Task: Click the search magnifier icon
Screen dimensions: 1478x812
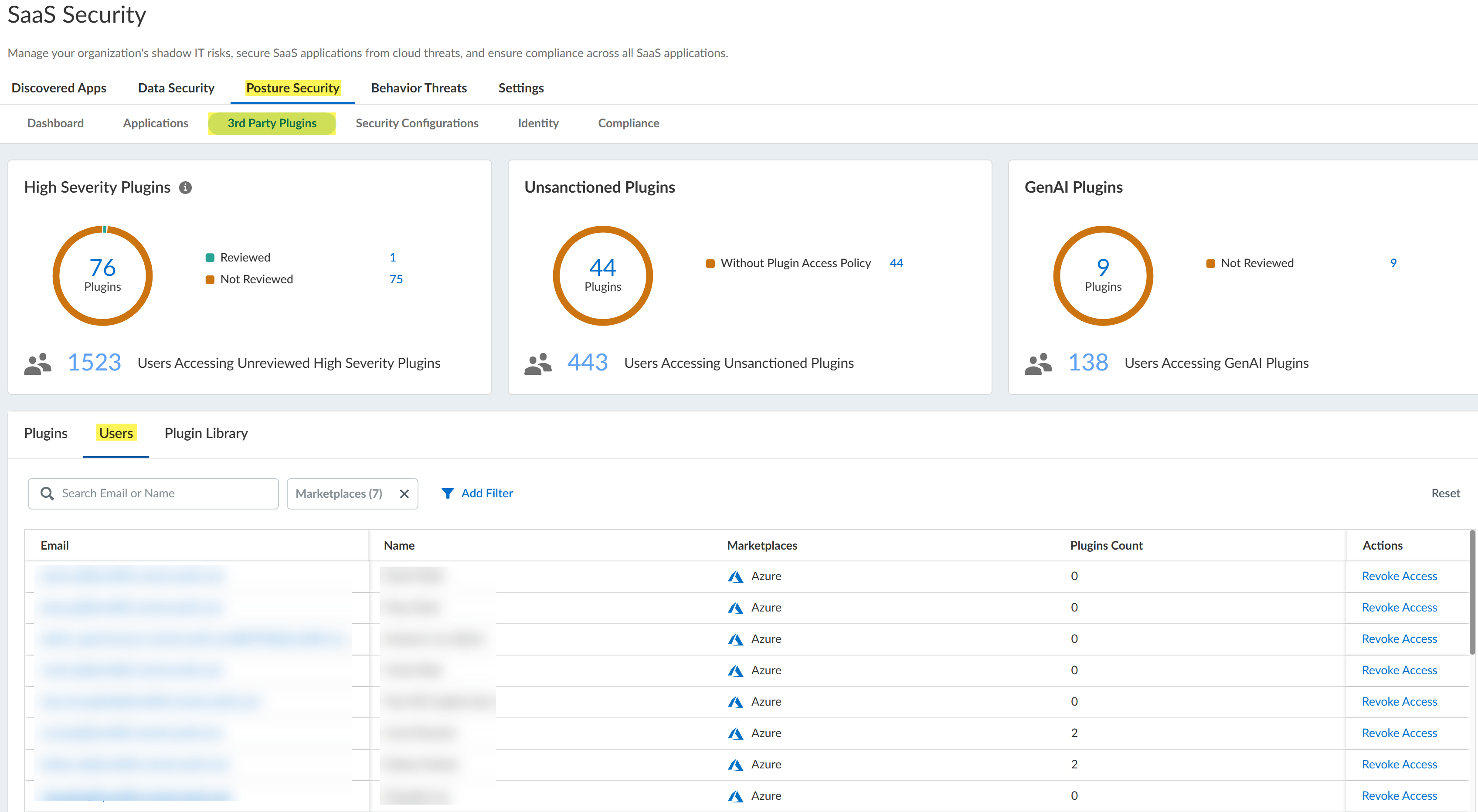Action: click(x=47, y=493)
